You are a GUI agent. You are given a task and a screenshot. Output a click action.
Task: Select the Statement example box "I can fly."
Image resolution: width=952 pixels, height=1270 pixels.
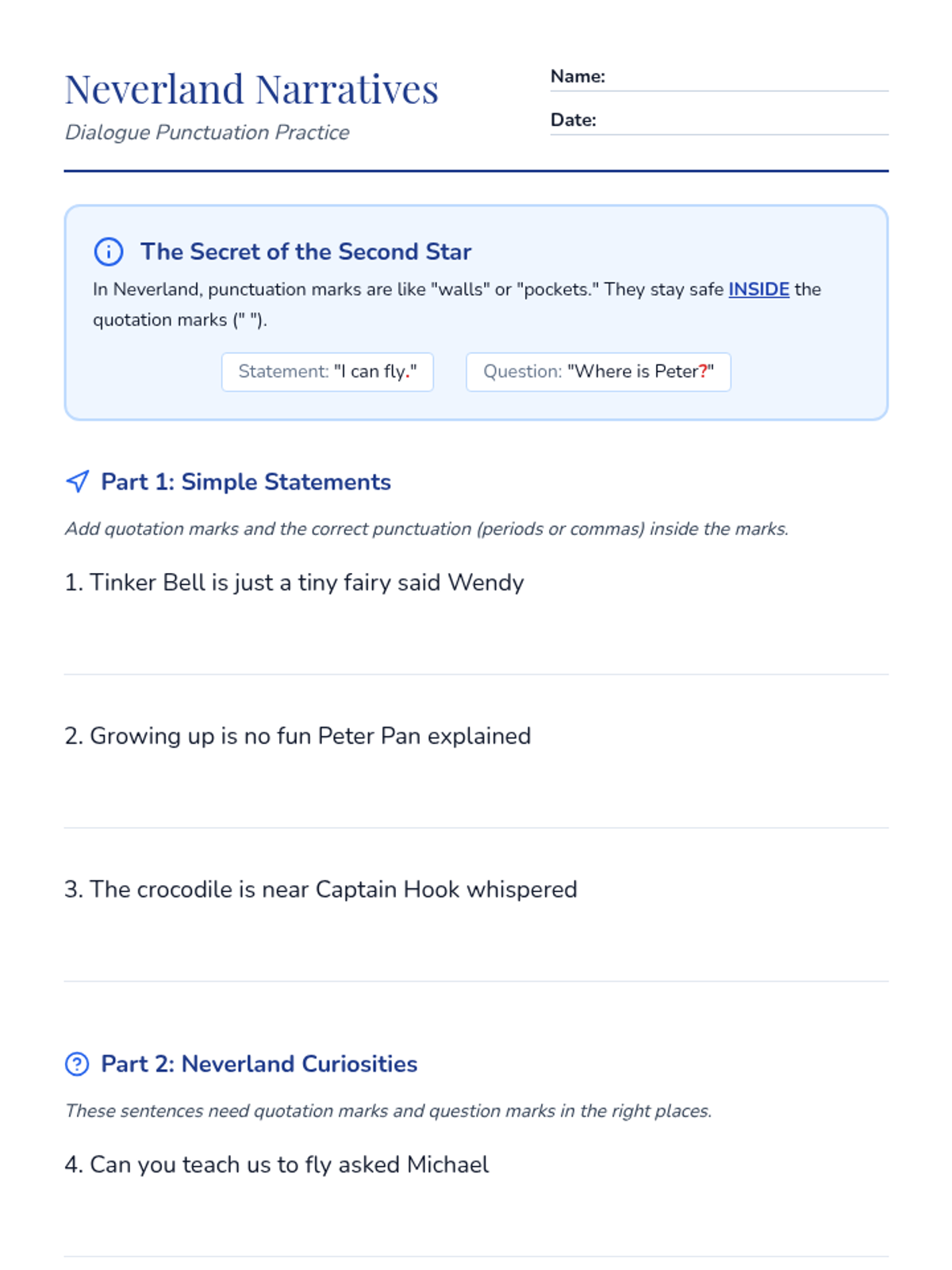pyautogui.click(x=328, y=371)
